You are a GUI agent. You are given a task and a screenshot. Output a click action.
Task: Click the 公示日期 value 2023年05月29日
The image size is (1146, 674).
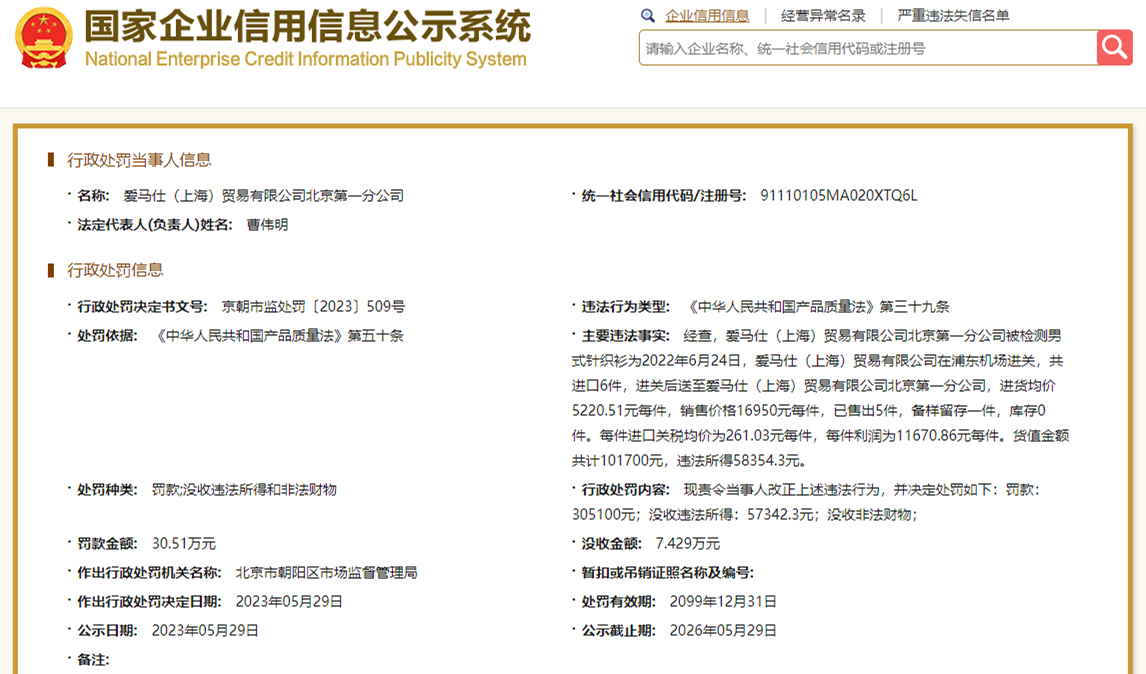[x=205, y=631]
